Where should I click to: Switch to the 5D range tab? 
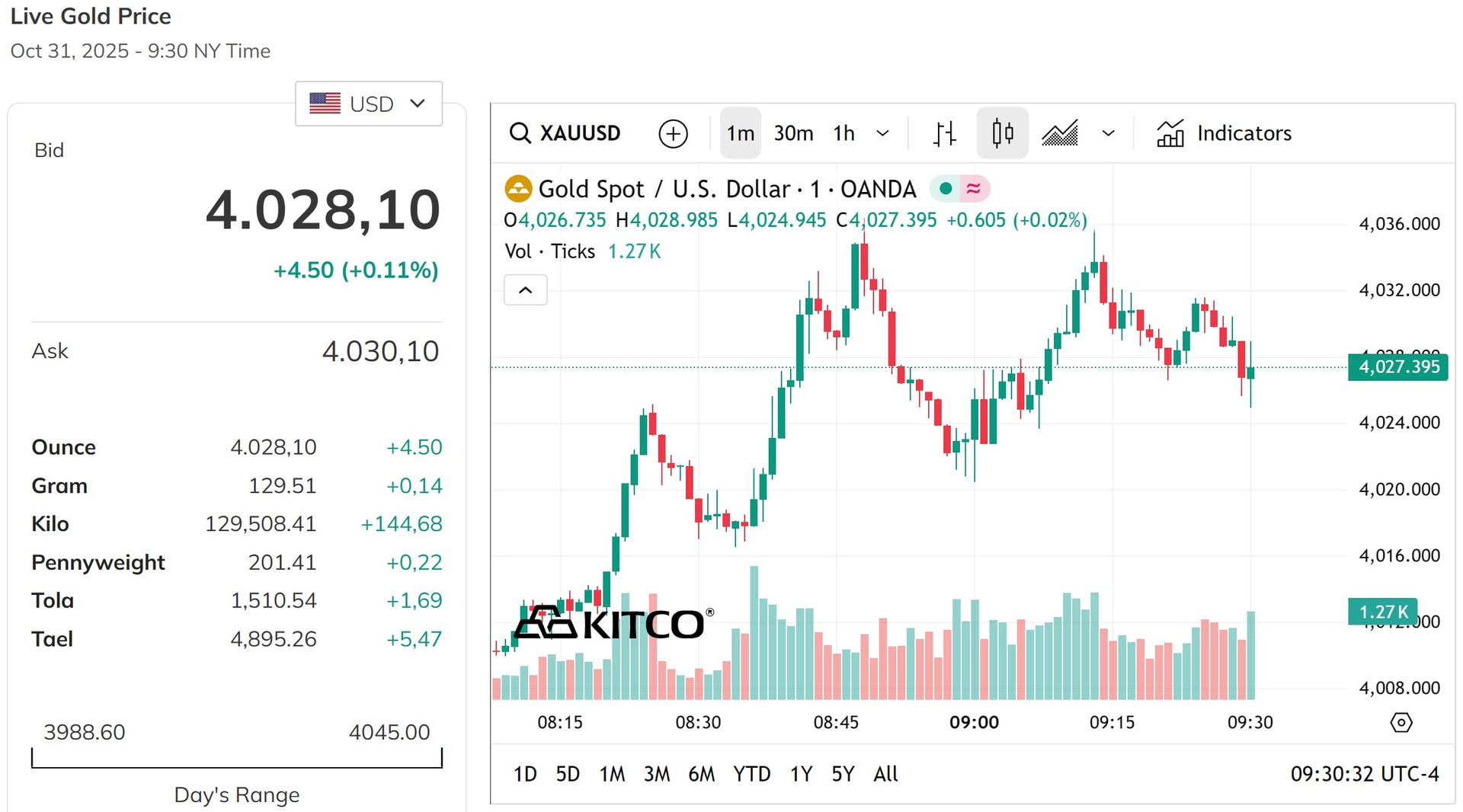click(x=568, y=774)
